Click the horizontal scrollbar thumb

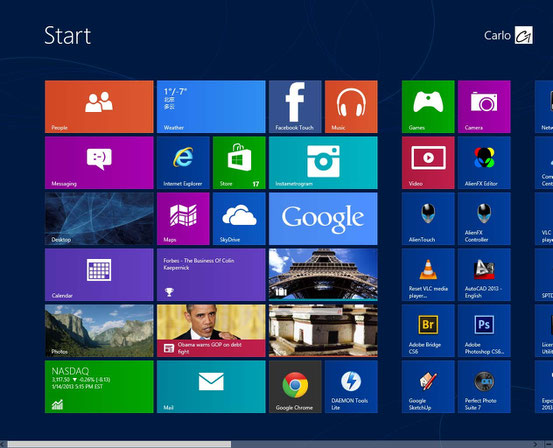point(119,444)
